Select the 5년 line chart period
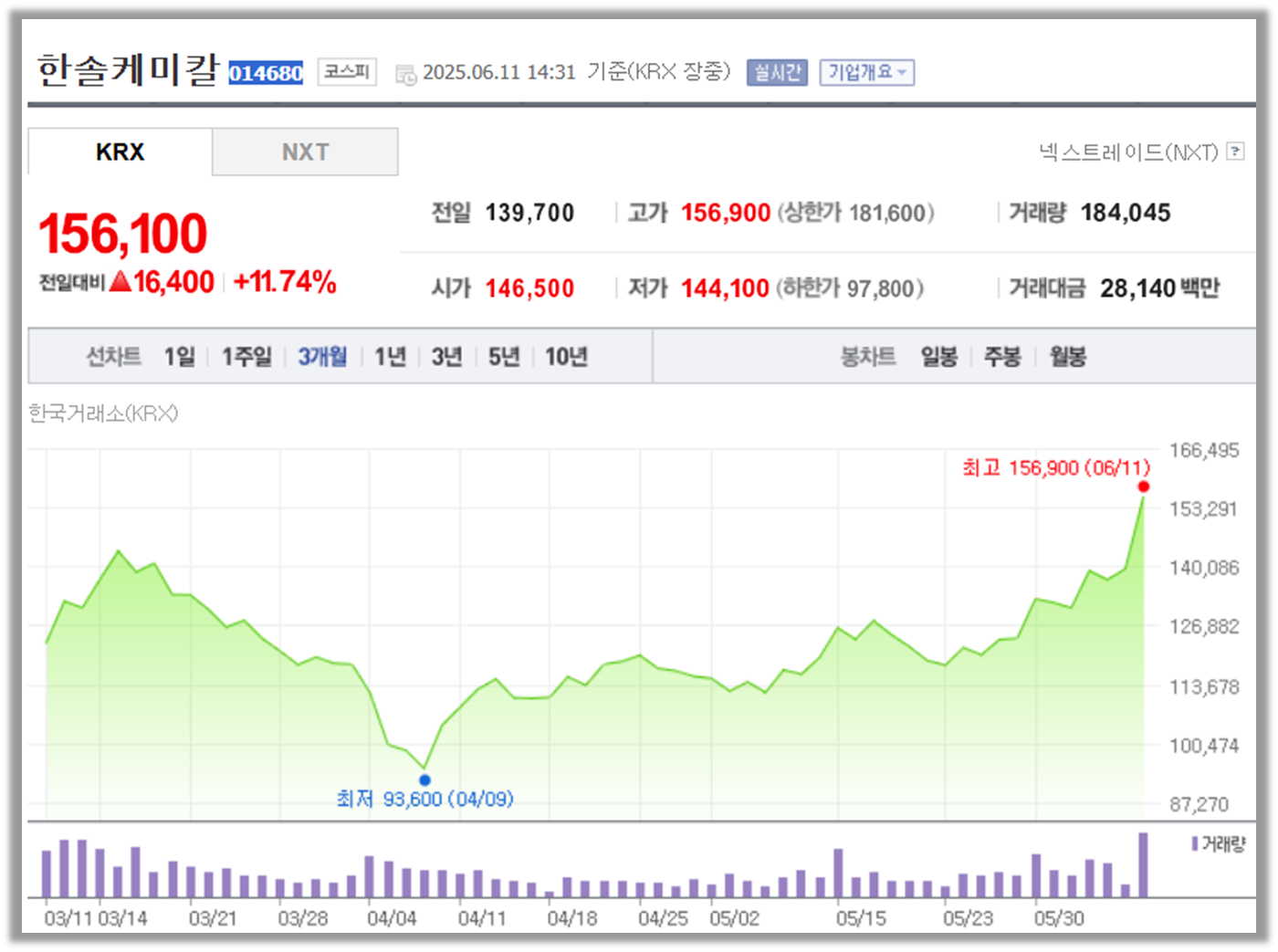 504,356
